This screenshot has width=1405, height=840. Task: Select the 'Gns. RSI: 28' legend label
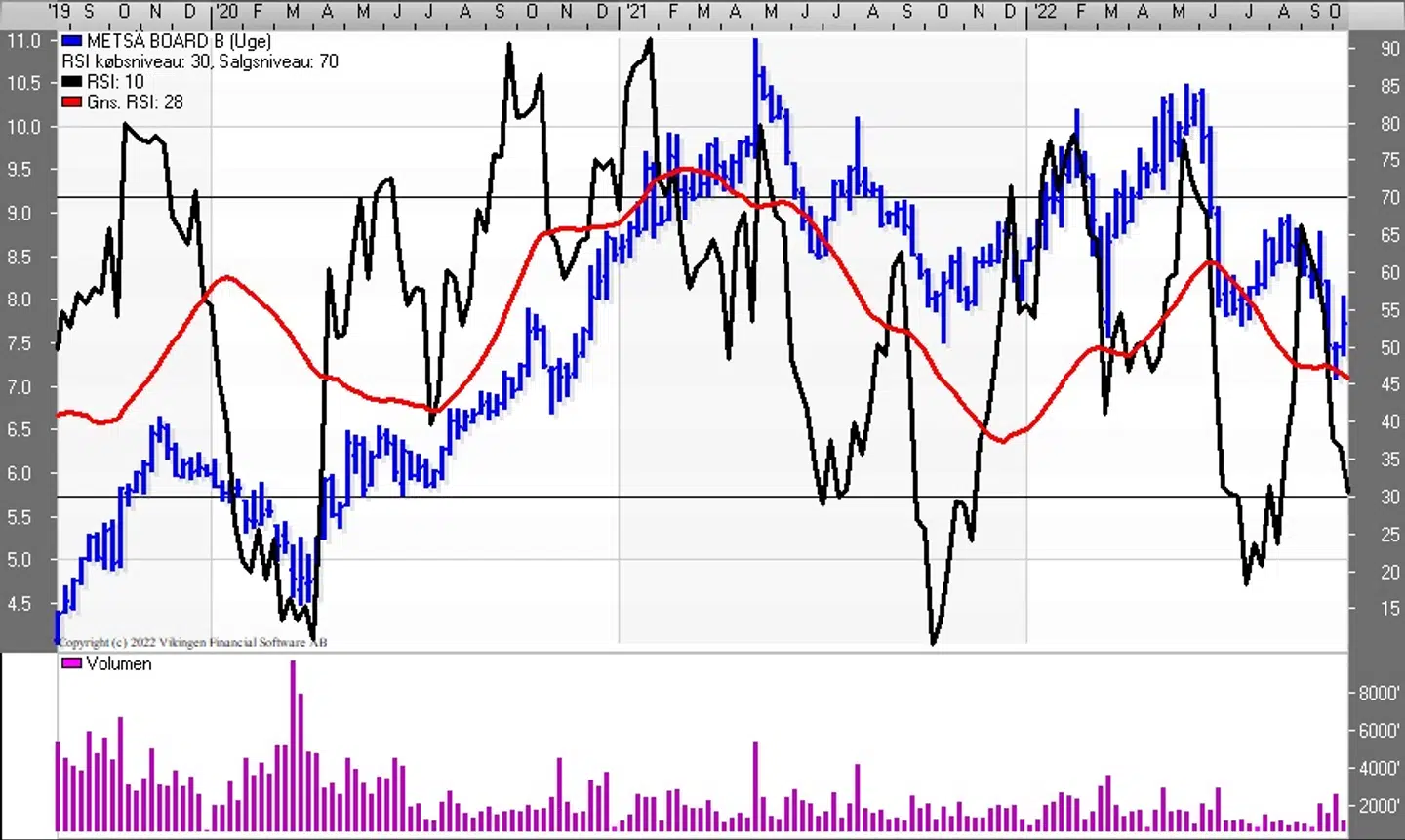click(135, 102)
